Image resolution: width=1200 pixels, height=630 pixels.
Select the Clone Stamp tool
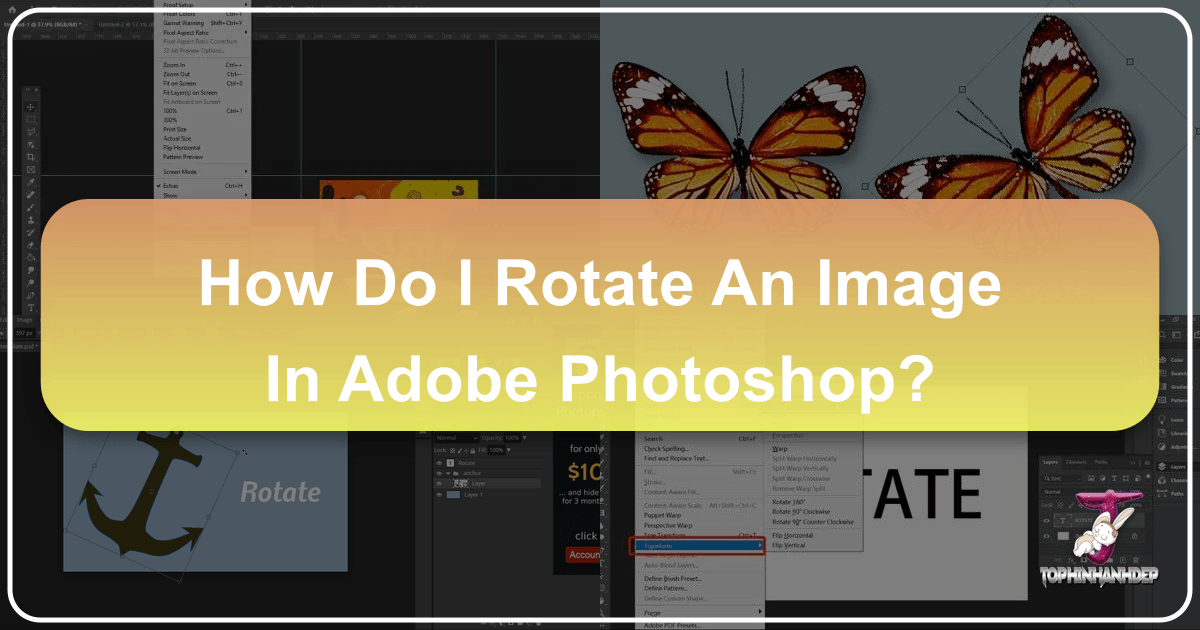[x=31, y=220]
